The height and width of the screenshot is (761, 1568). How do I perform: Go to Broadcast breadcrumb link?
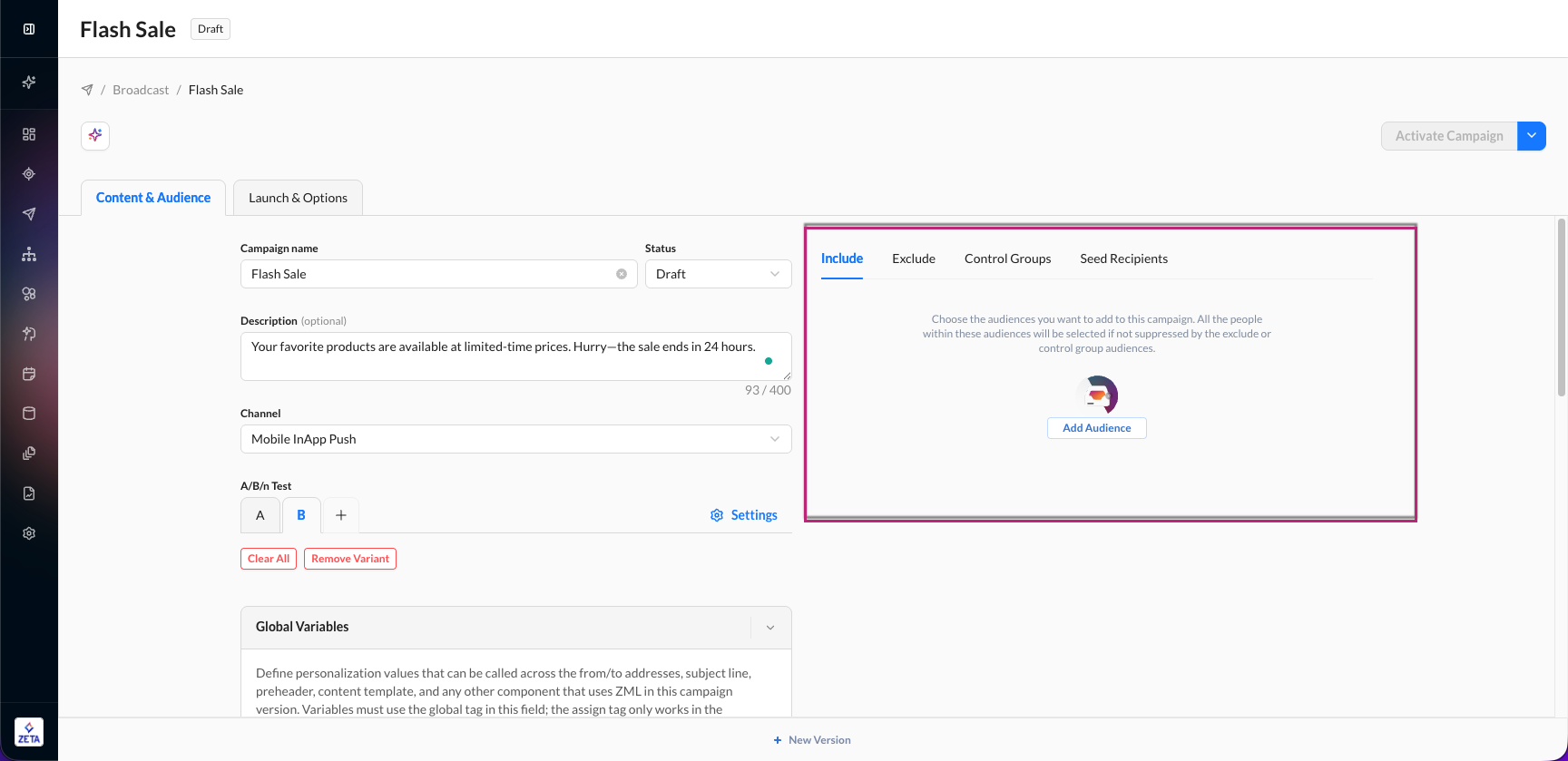pos(141,90)
